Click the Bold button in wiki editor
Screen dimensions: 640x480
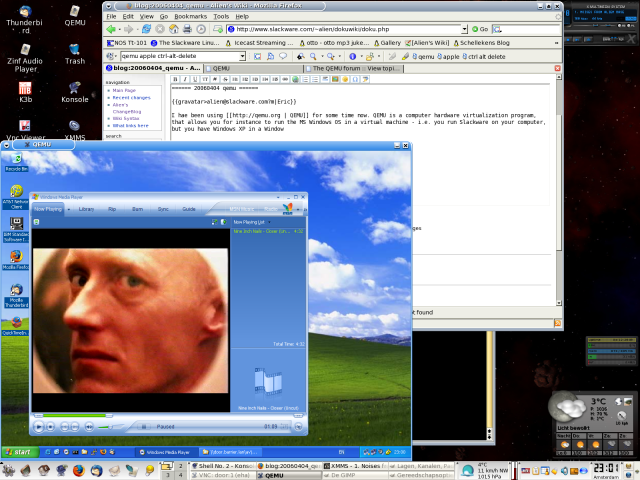[175, 79]
